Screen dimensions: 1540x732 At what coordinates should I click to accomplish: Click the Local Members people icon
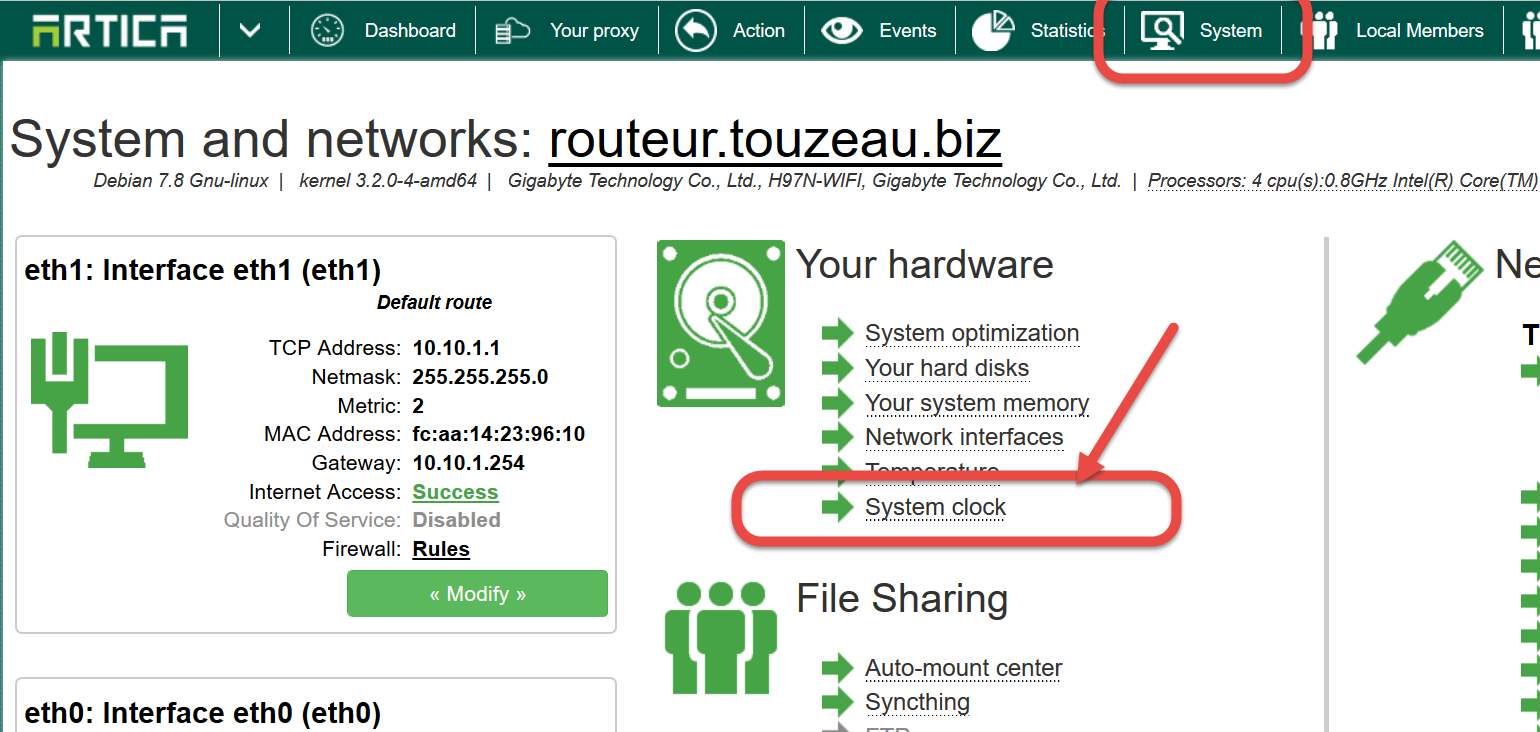coord(1324,31)
